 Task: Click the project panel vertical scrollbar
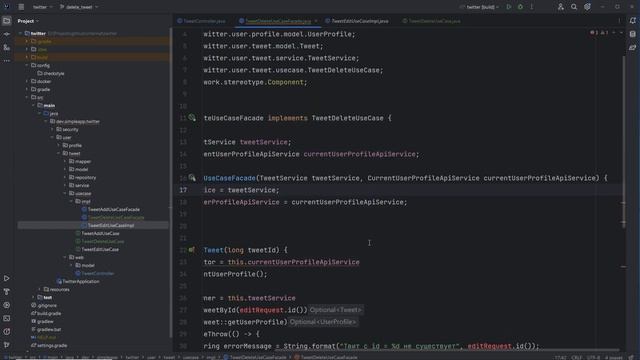pyautogui.click(x=170, y=184)
